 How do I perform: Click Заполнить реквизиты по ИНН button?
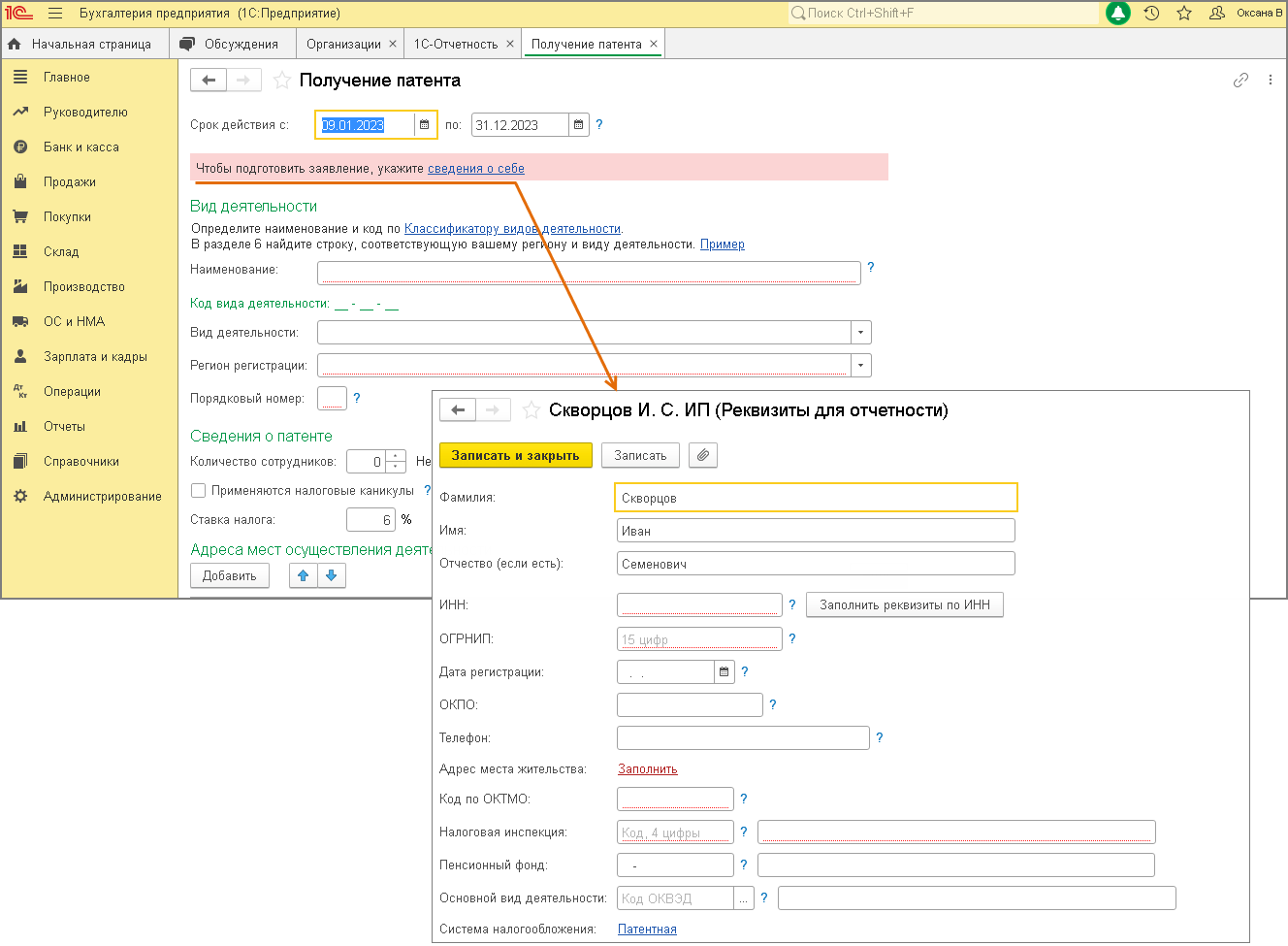(905, 604)
